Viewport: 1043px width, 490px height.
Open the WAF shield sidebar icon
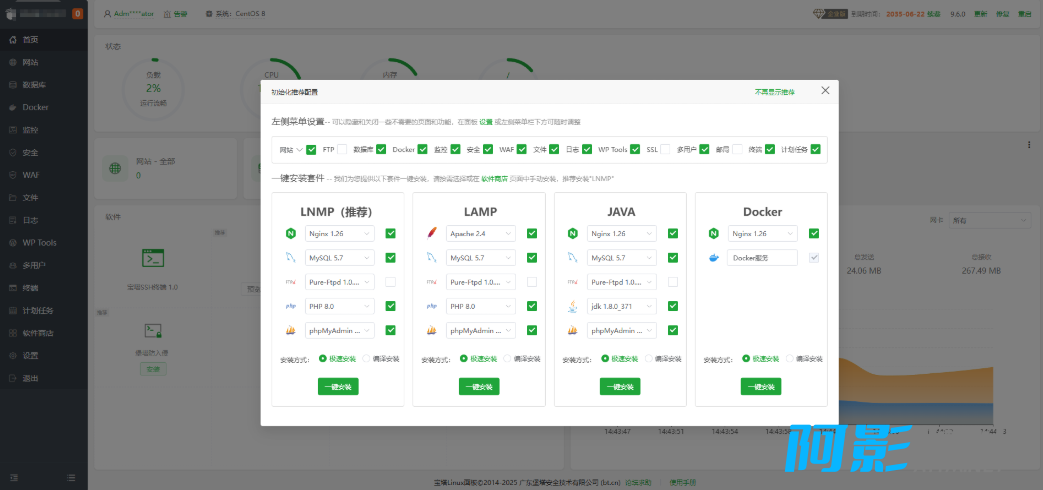point(13,176)
